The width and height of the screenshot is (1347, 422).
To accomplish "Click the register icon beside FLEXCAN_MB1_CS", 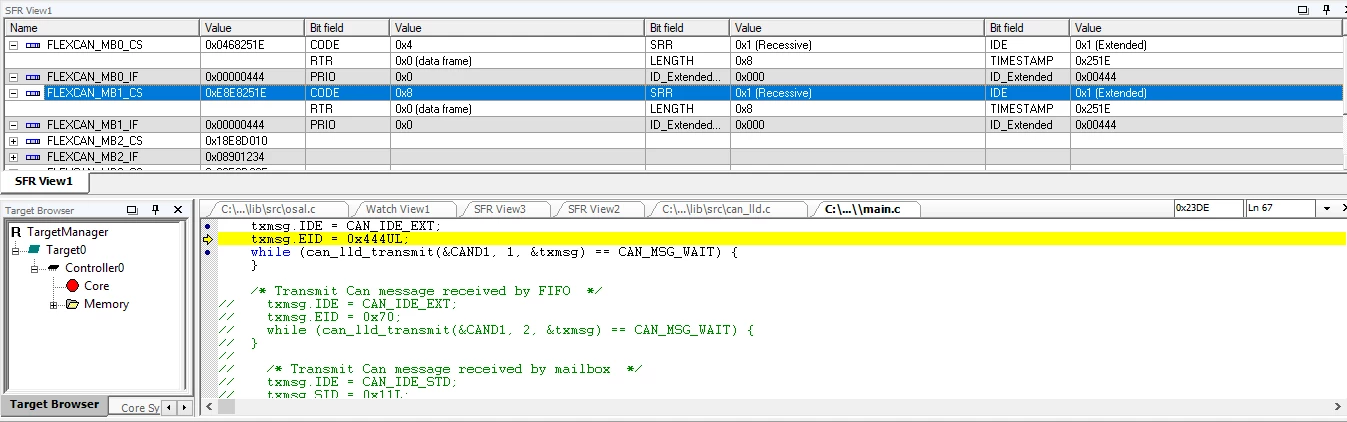I will [33, 93].
